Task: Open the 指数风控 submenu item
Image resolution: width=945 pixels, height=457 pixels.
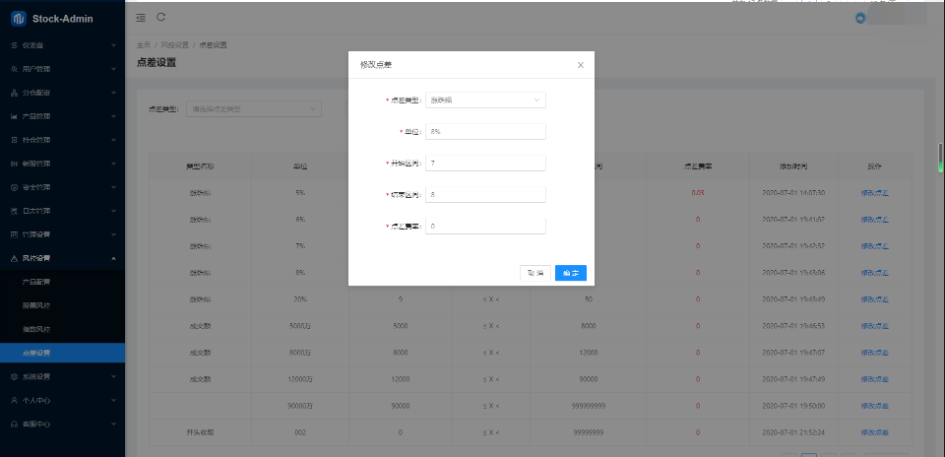Action: click(62, 329)
